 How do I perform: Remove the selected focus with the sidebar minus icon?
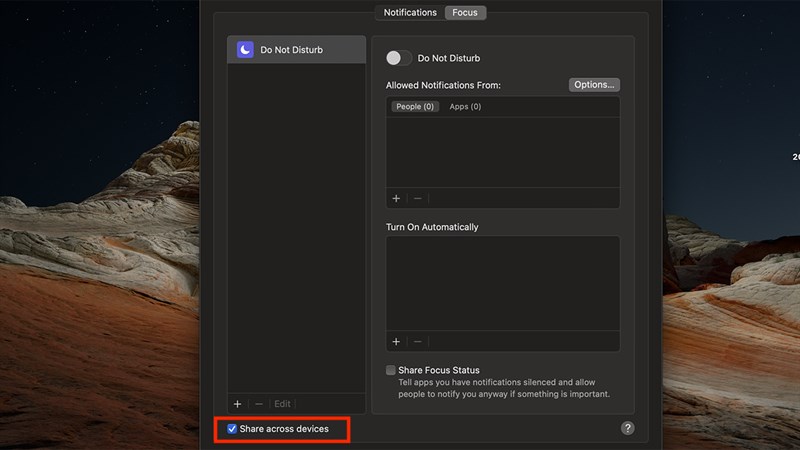(259, 404)
